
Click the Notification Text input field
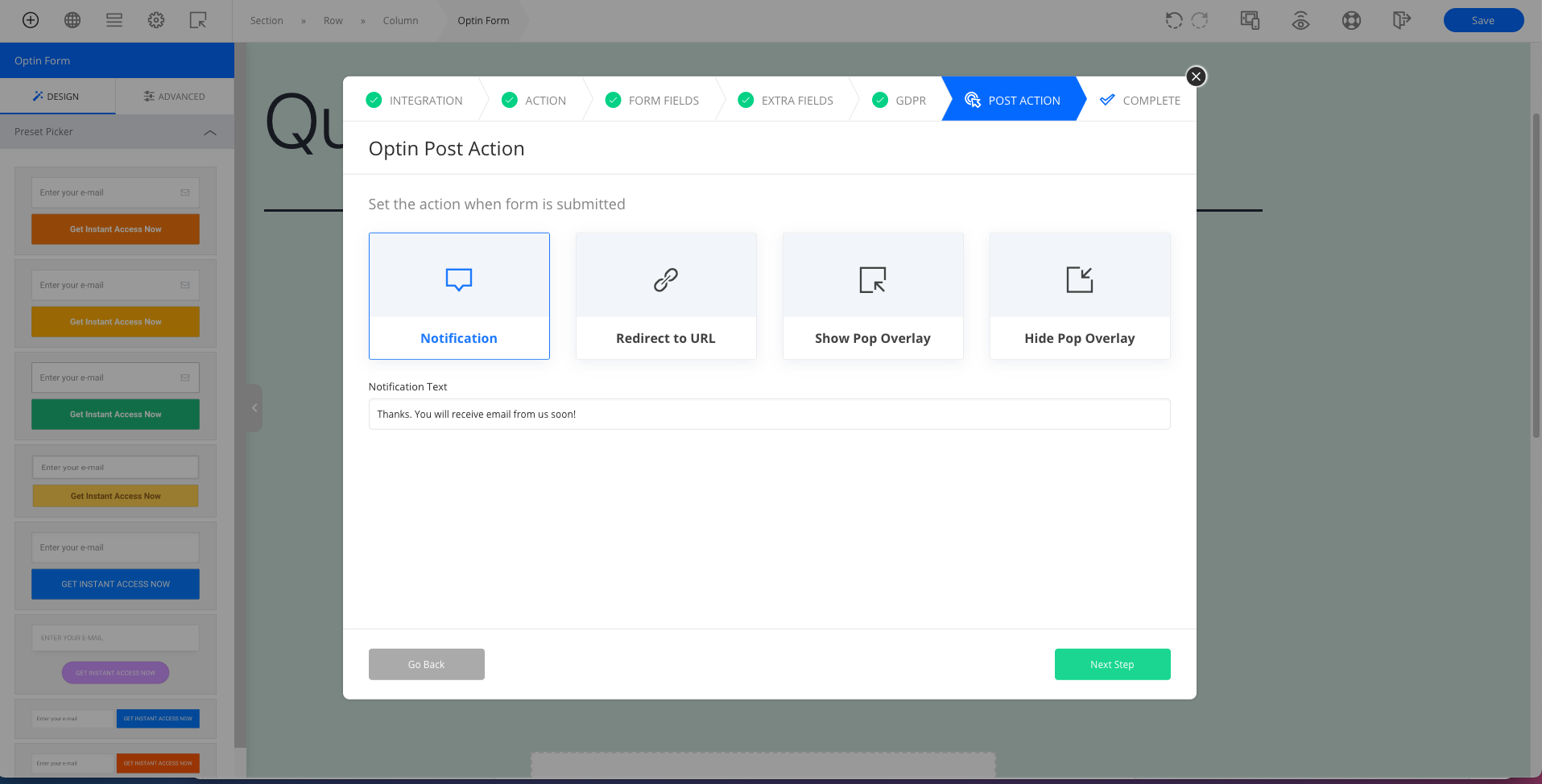pos(769,415)
